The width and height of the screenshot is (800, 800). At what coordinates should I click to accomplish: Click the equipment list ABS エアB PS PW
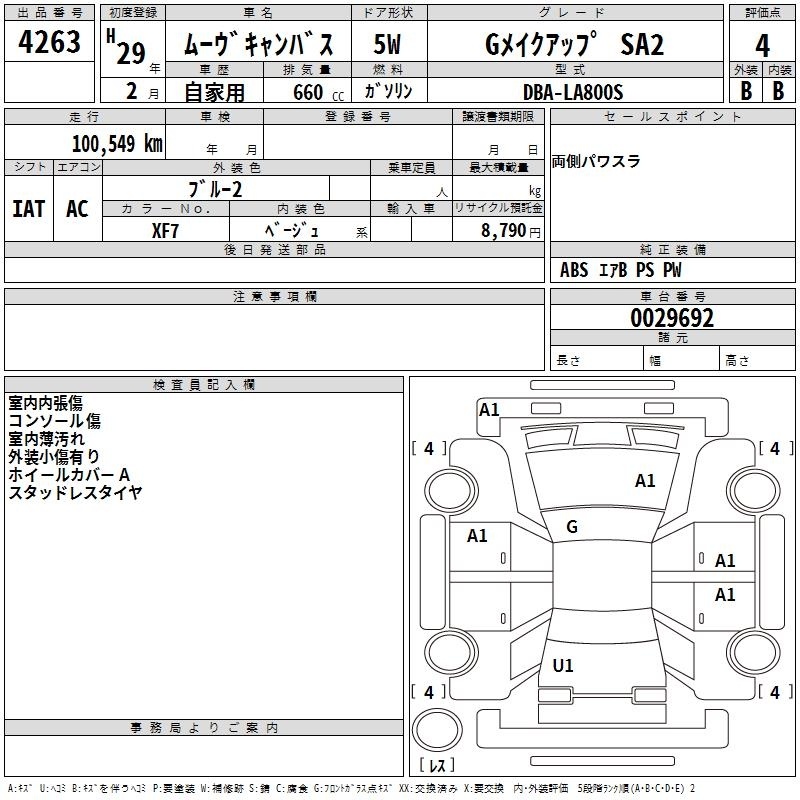point(620,270)
